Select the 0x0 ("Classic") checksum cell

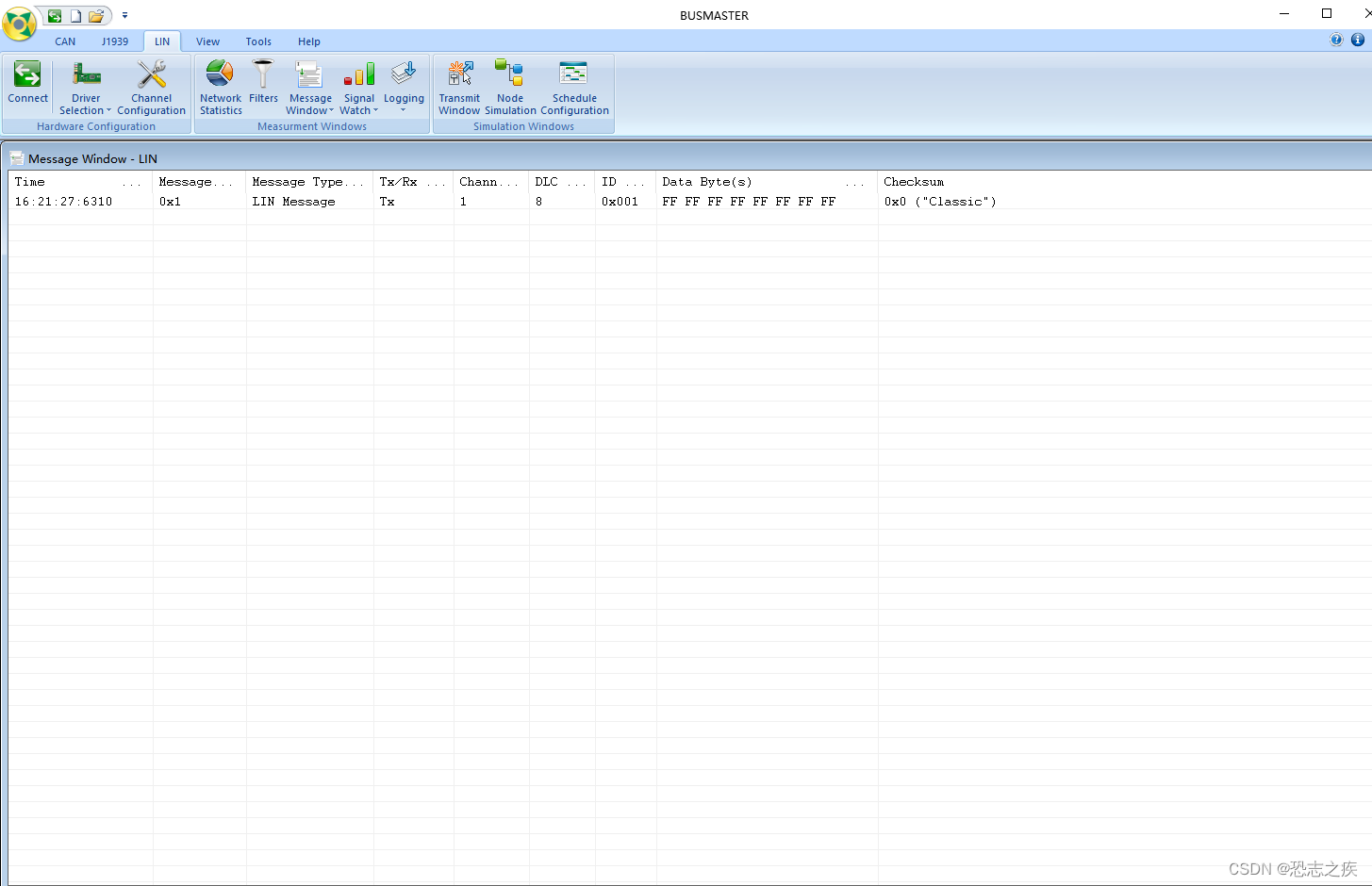pyautogui.click(x=940, y=202)
